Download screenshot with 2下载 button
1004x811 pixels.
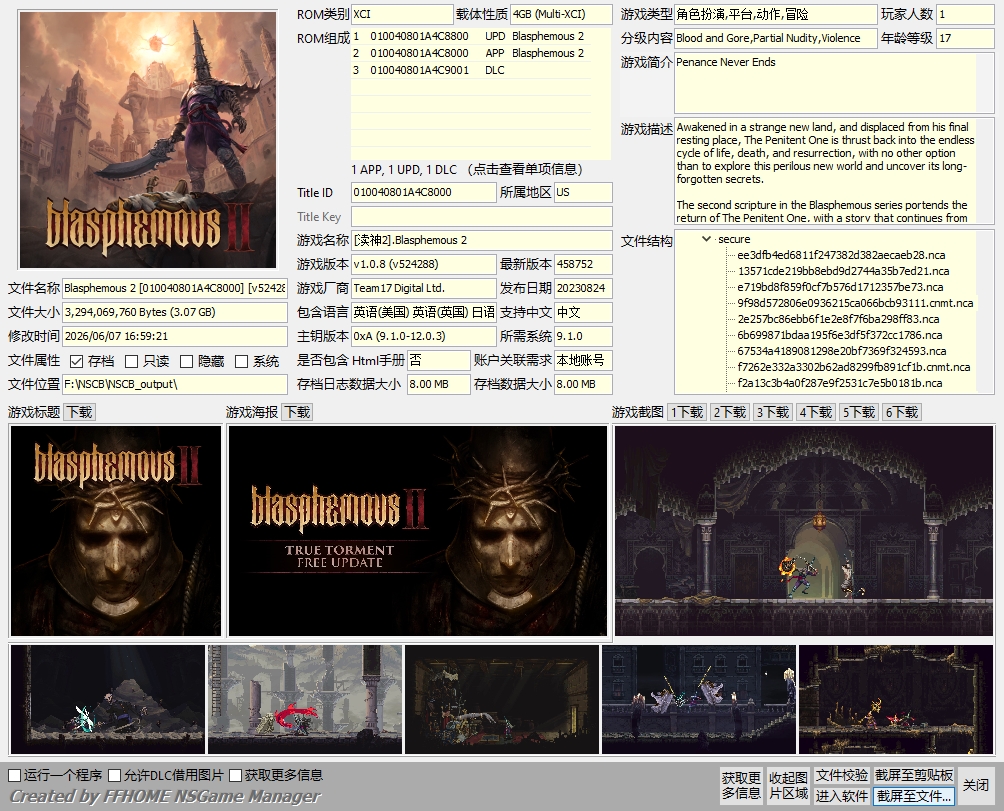click(x=730, y=412)
